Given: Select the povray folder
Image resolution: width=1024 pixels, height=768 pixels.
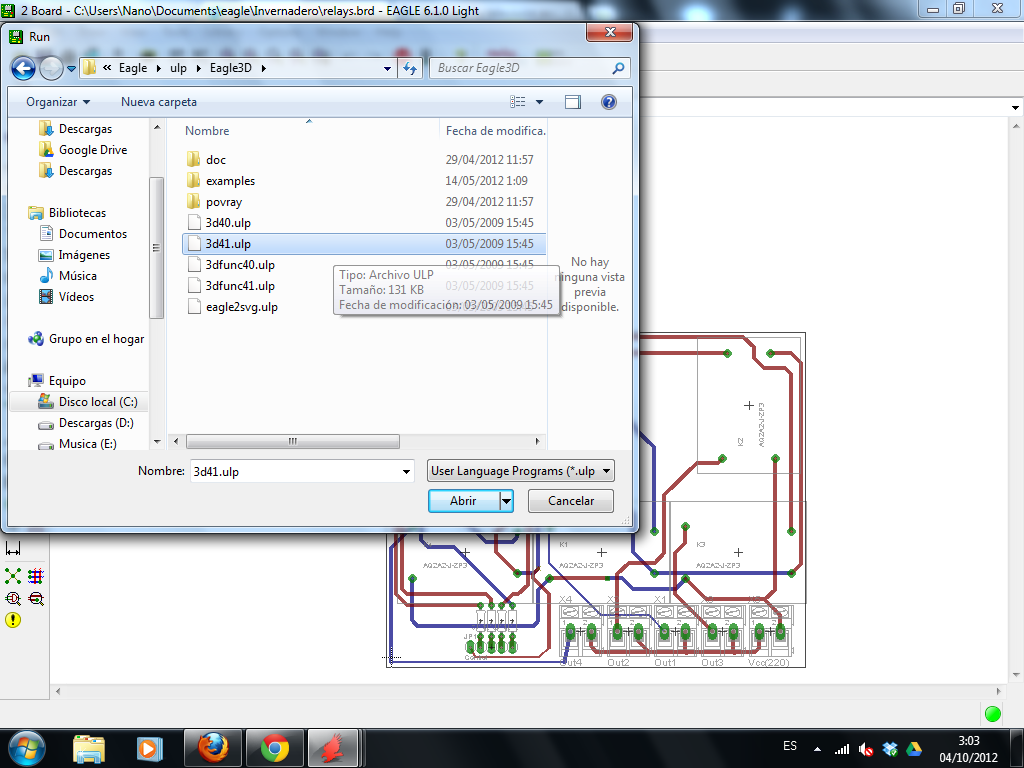Looking at the screenshot, I should click(x=223, y=202).
